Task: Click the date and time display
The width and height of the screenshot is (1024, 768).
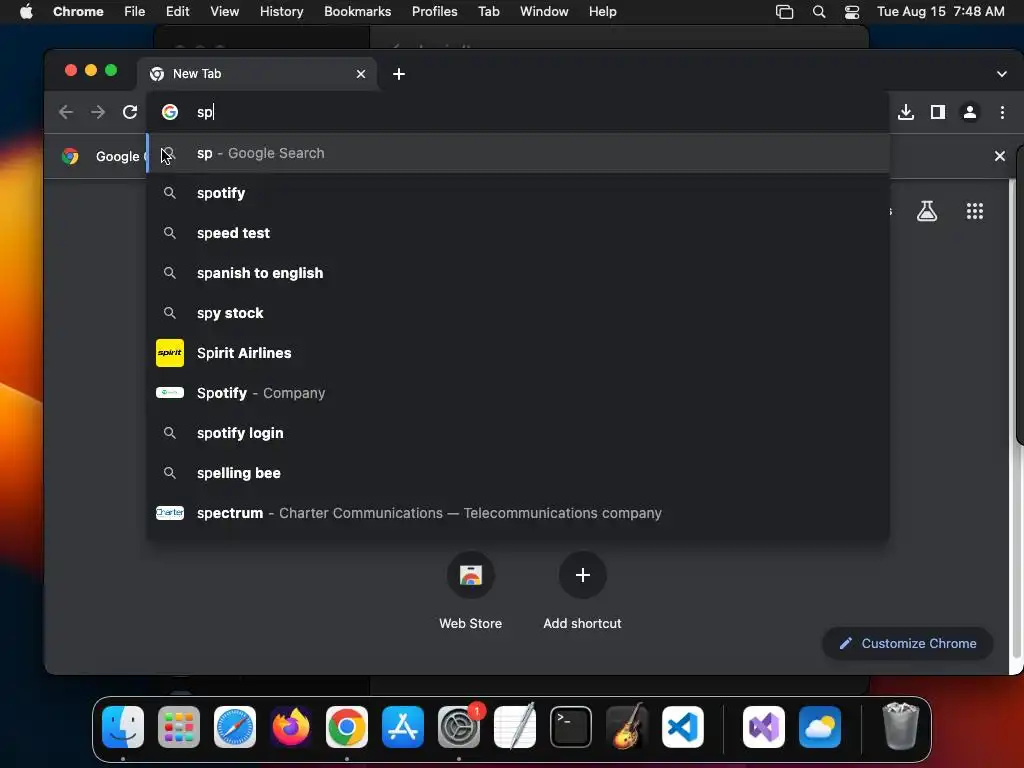Action: (940, 11)
